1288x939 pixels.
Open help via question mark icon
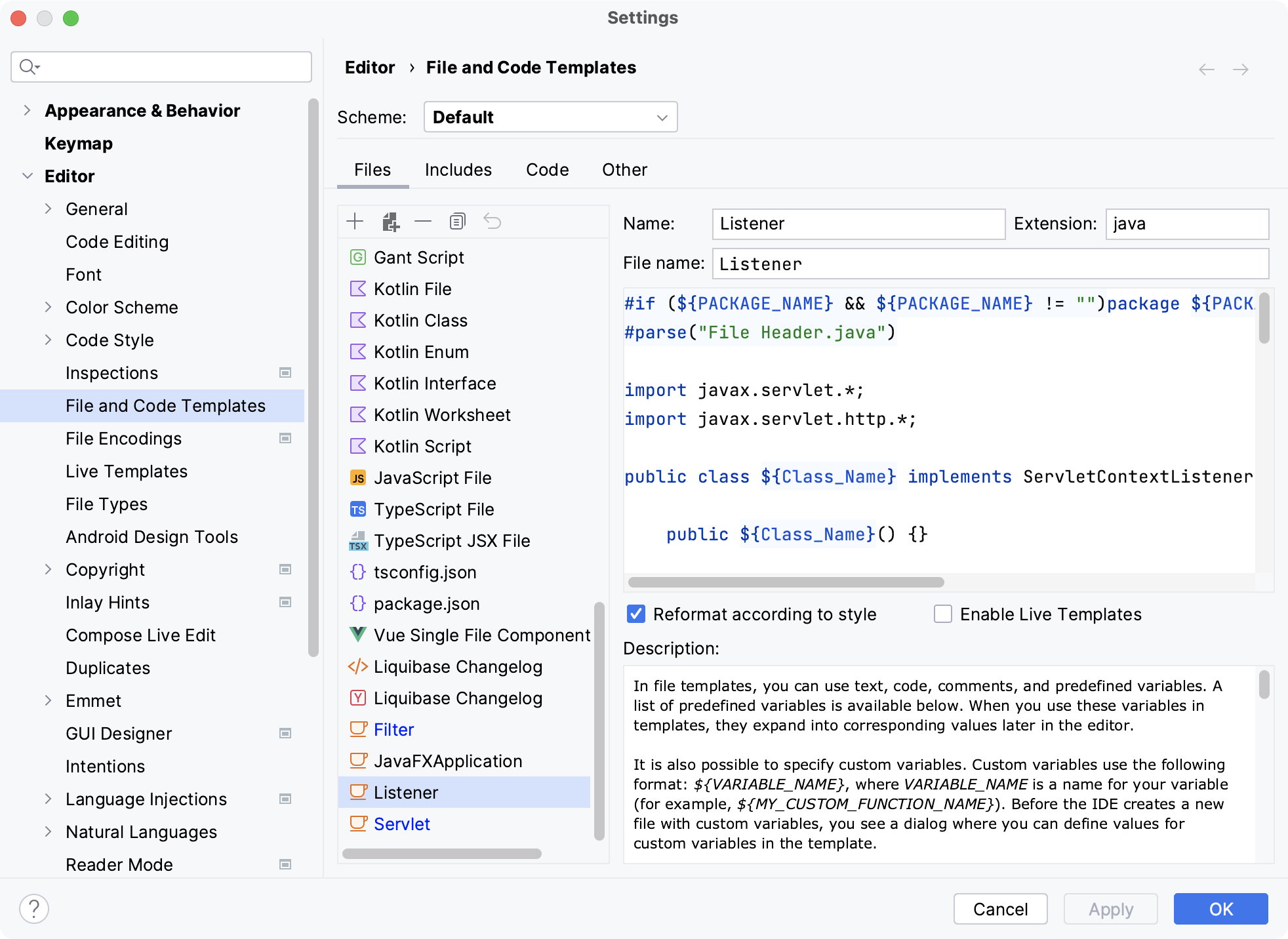pyautogui.click(x=34, y=909)
